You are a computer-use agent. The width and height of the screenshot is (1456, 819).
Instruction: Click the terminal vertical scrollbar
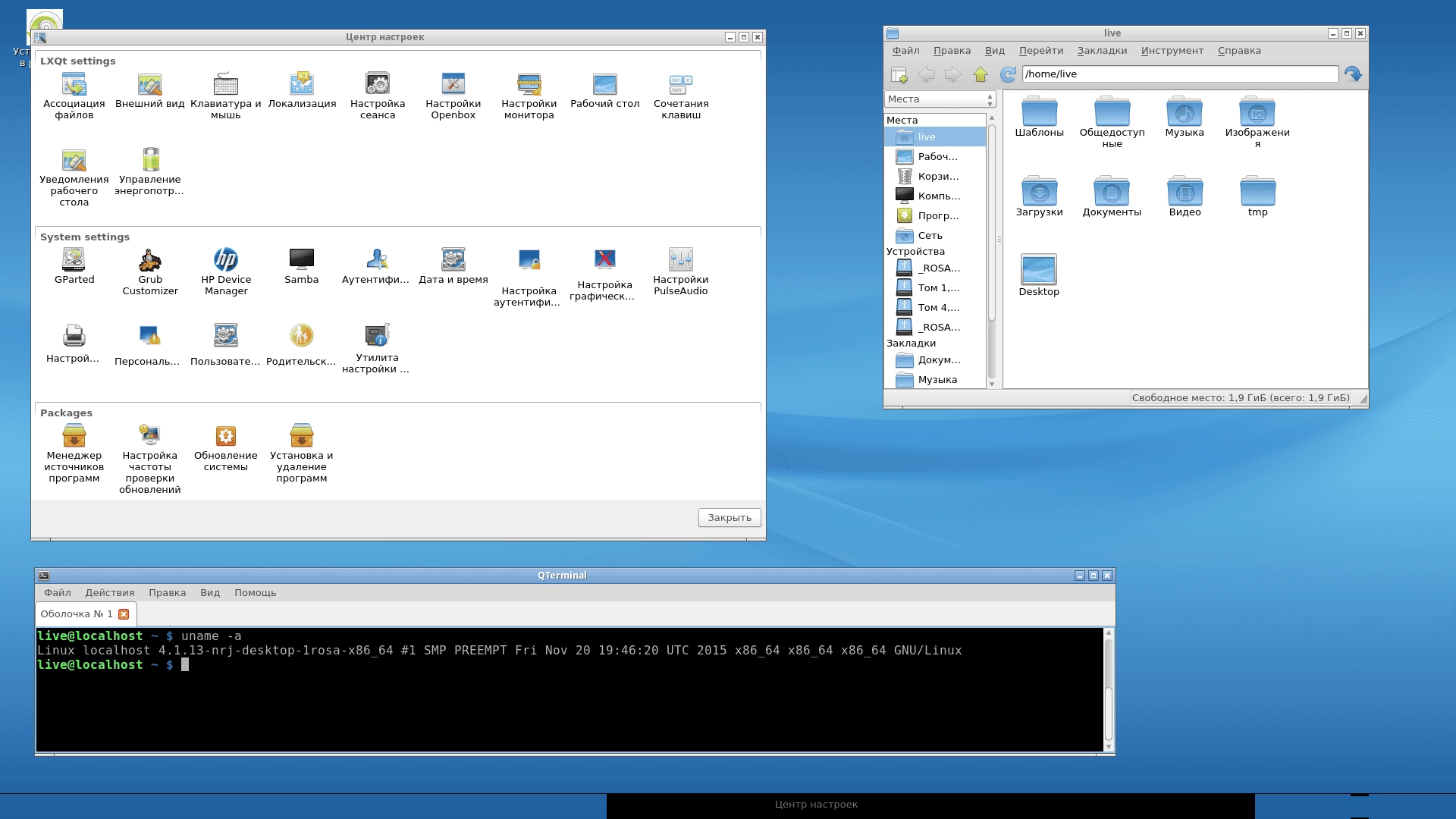click(1109, 690)
